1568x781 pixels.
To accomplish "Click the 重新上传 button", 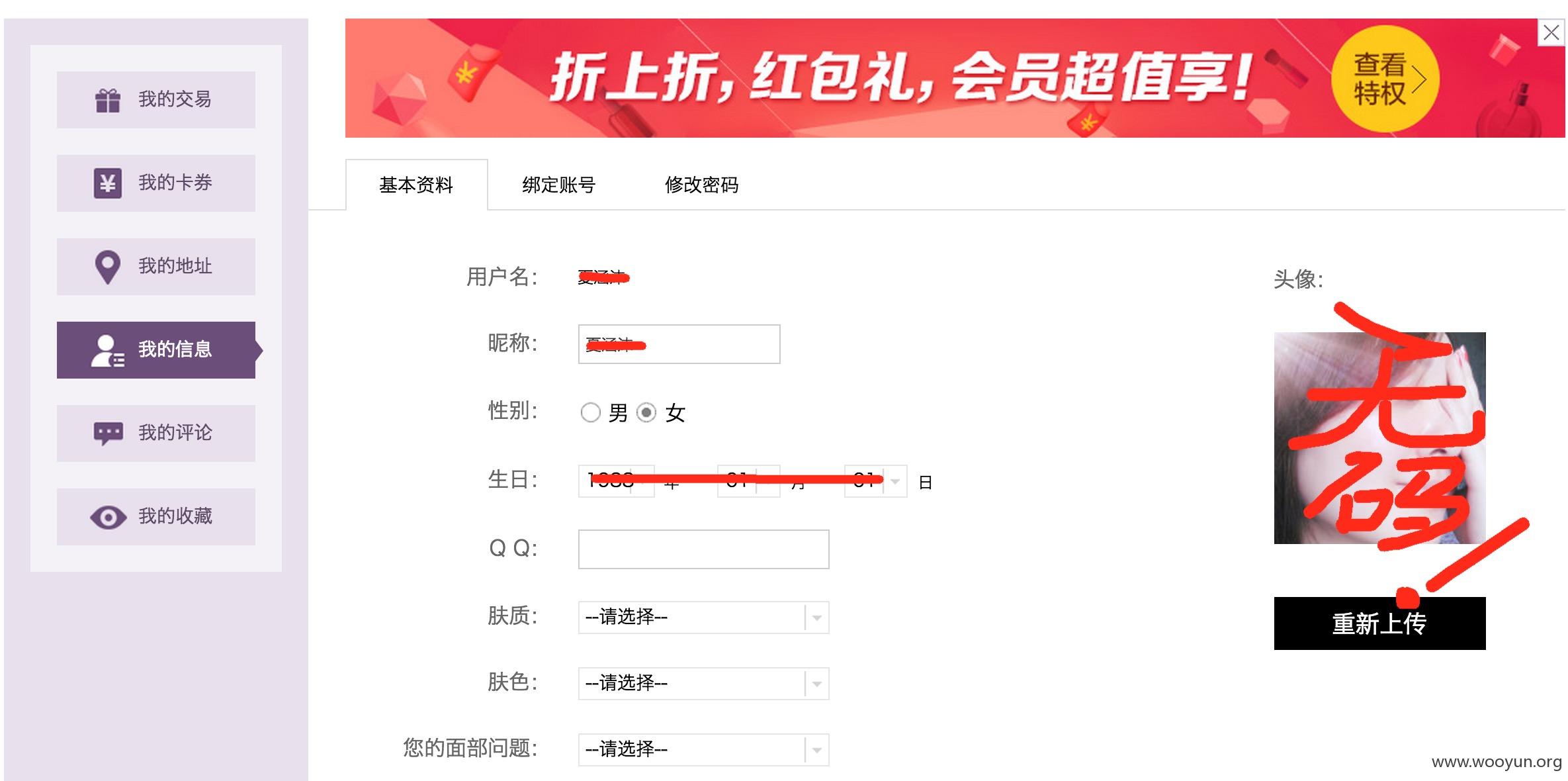I will (x=1379, y=623).
